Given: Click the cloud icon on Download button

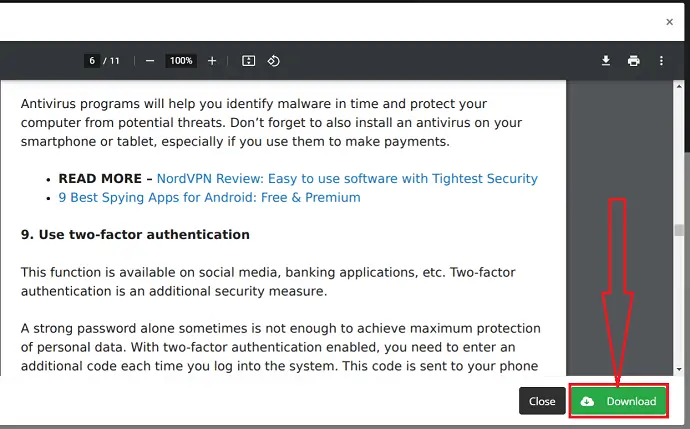Looking at the screenshot, I should (x=587, y=401).
